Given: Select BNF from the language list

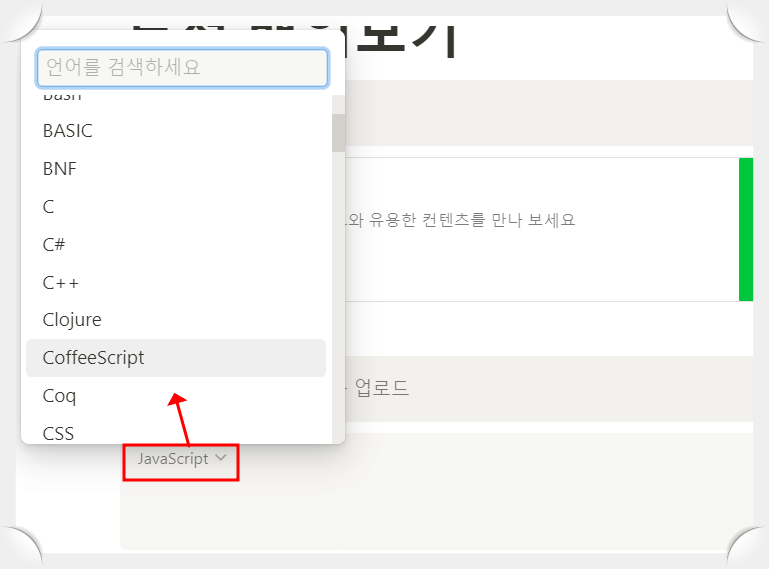Looking at the screenshot, I should (176, 169).
